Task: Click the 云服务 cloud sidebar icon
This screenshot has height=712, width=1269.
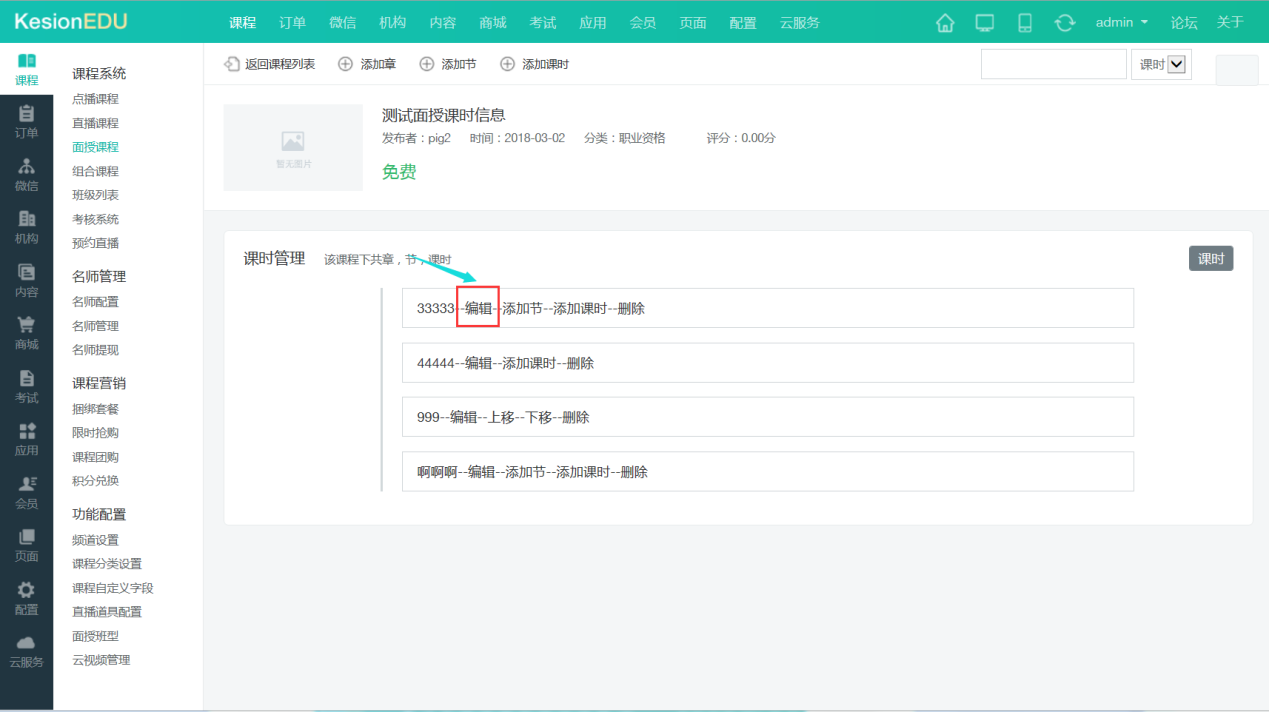Action: point(27,651)
